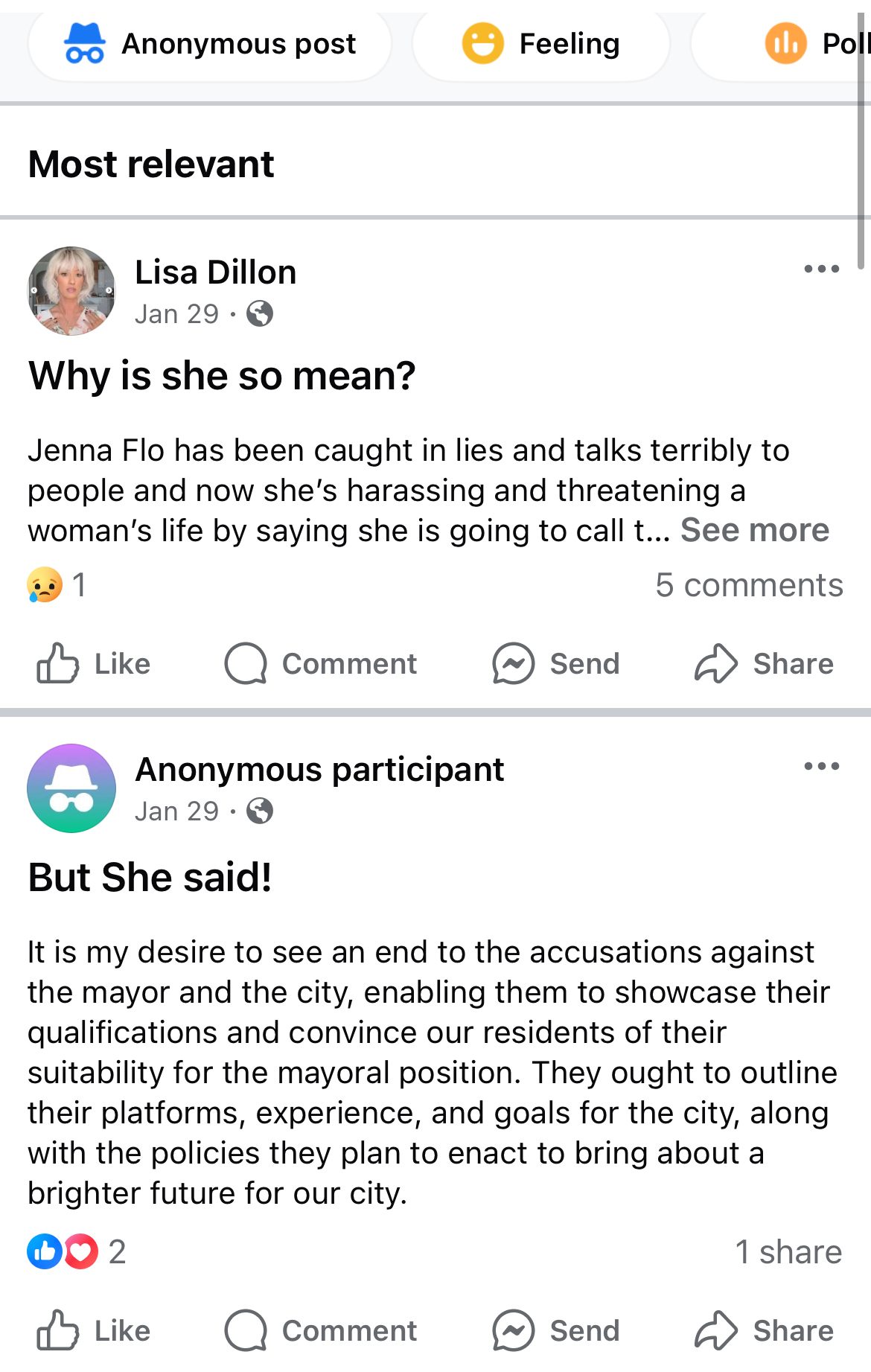Expand post text with See more
The height and width of the screenshot is (1372, 871).
[755, 530]
